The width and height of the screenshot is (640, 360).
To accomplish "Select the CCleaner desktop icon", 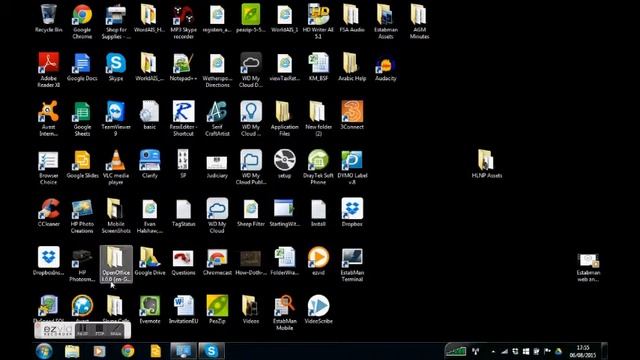I will 49,212.
